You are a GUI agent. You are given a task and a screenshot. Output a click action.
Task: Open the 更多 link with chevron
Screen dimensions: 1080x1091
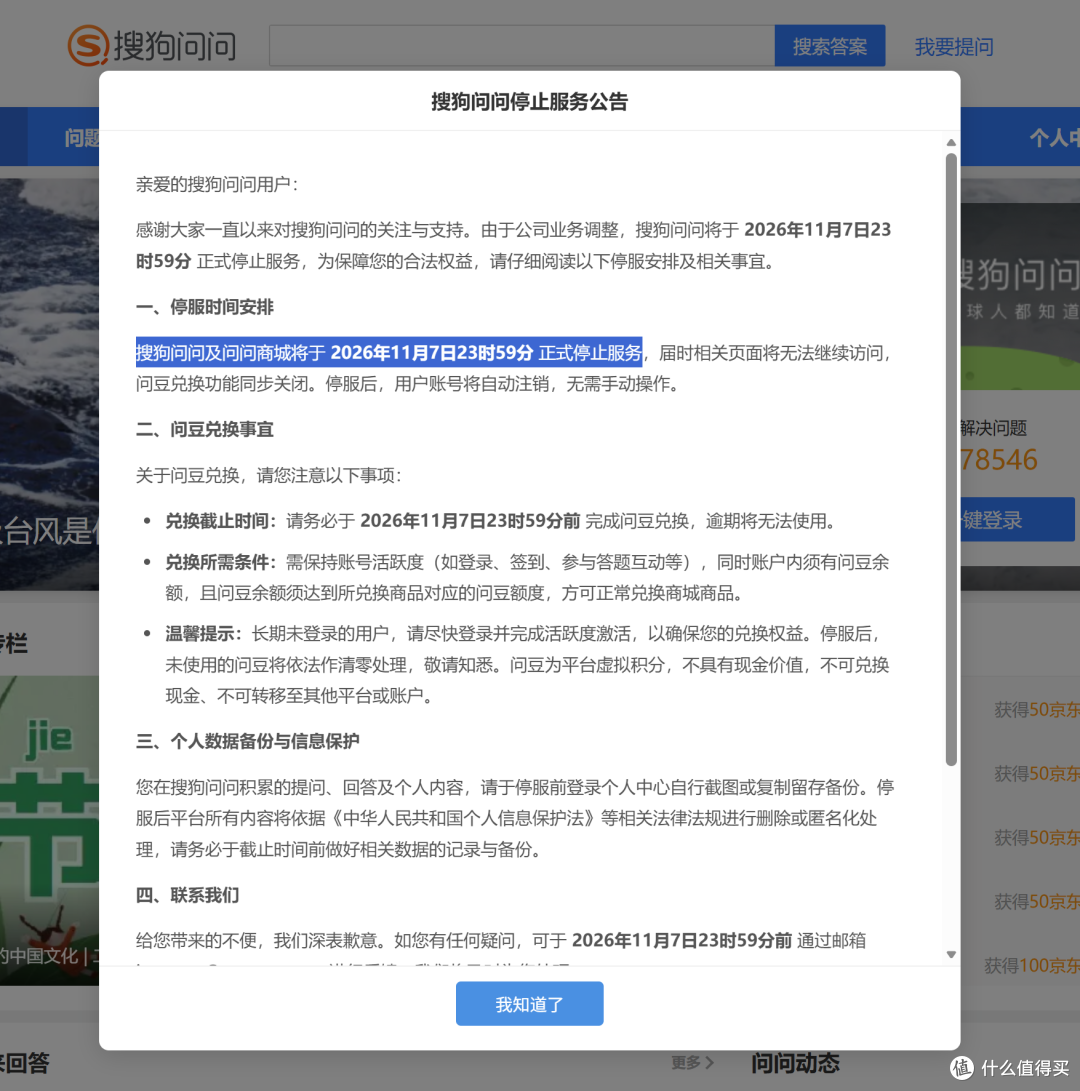click(692, 1062)
